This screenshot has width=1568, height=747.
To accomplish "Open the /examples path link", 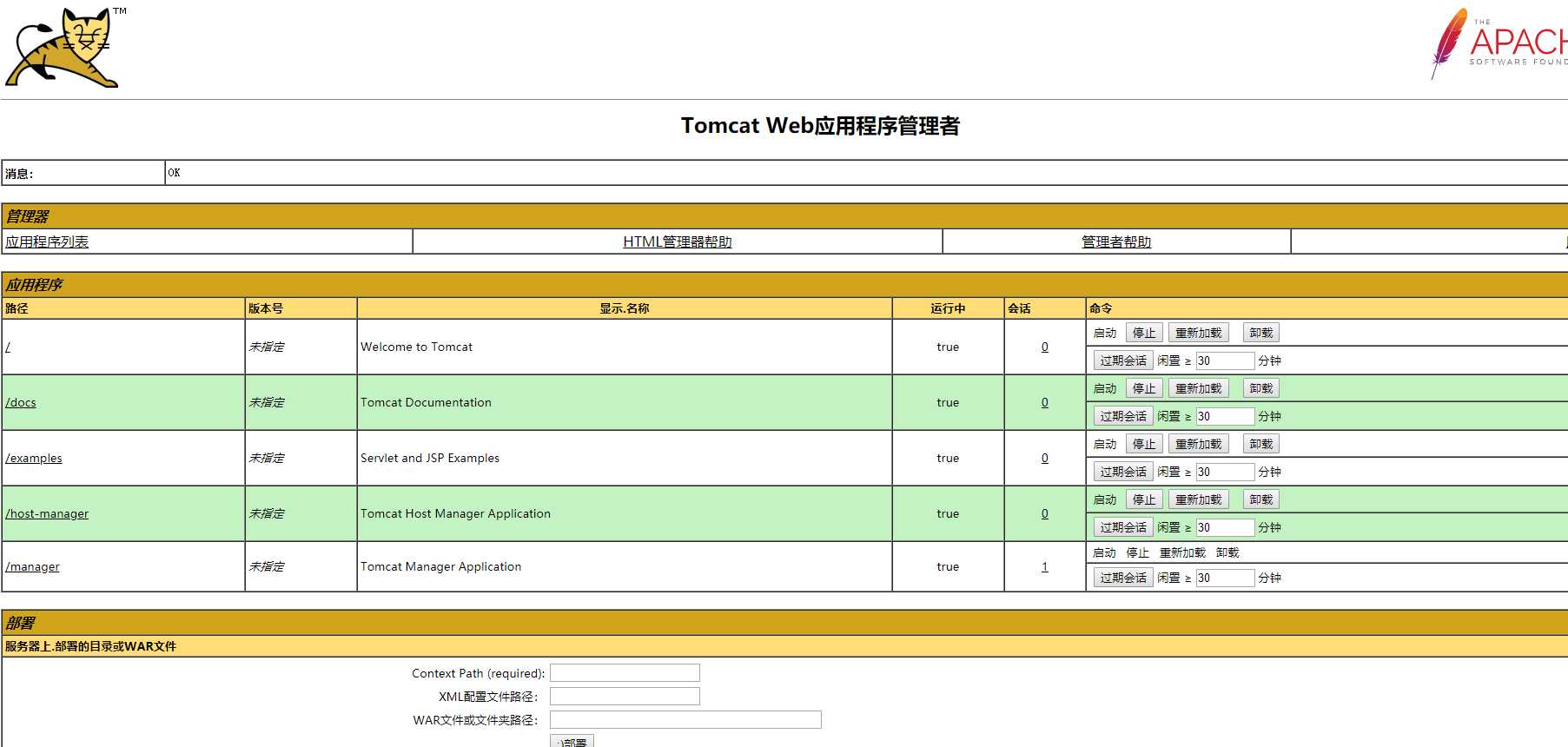I will click(x=34, y=458).
